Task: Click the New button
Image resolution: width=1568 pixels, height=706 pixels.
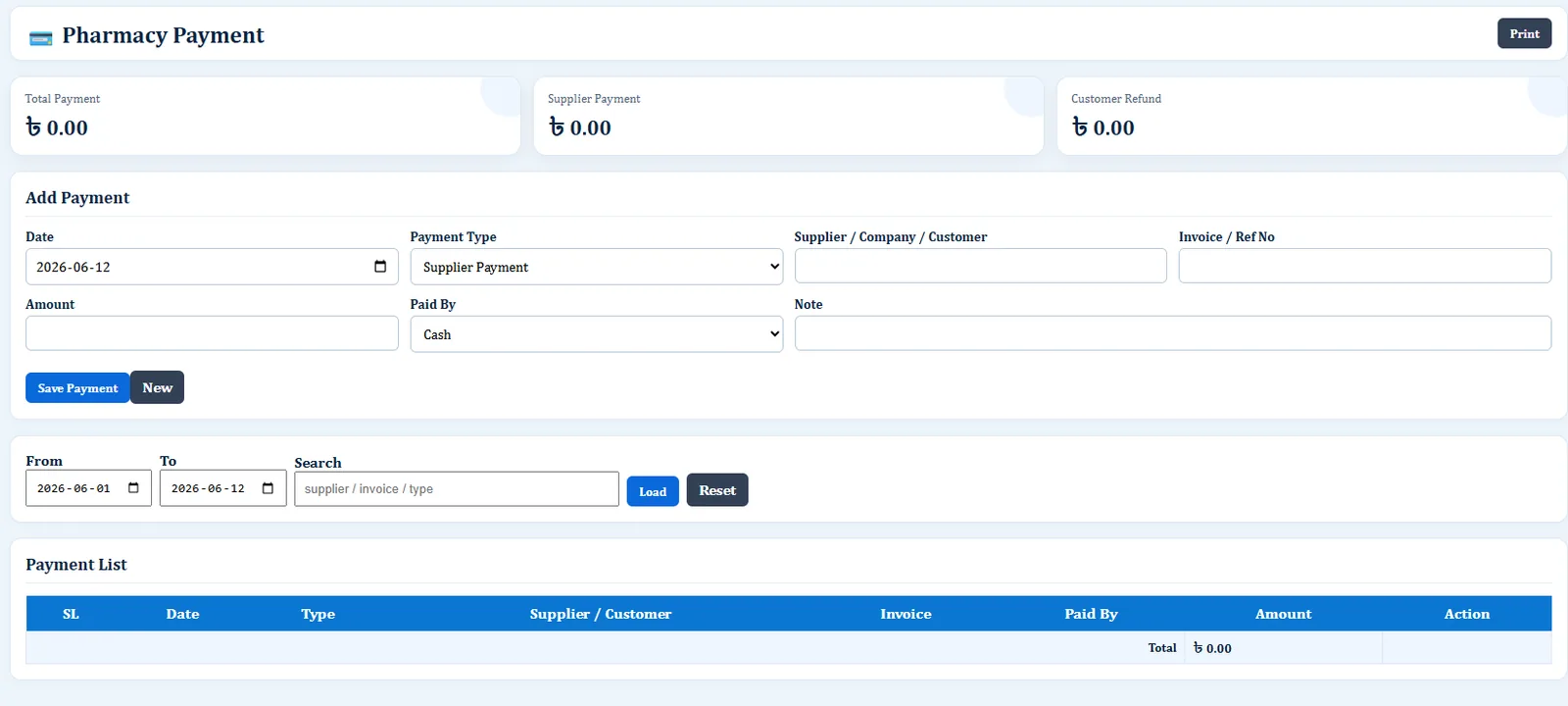Action: pyautogui.click(x=157, y=387)
